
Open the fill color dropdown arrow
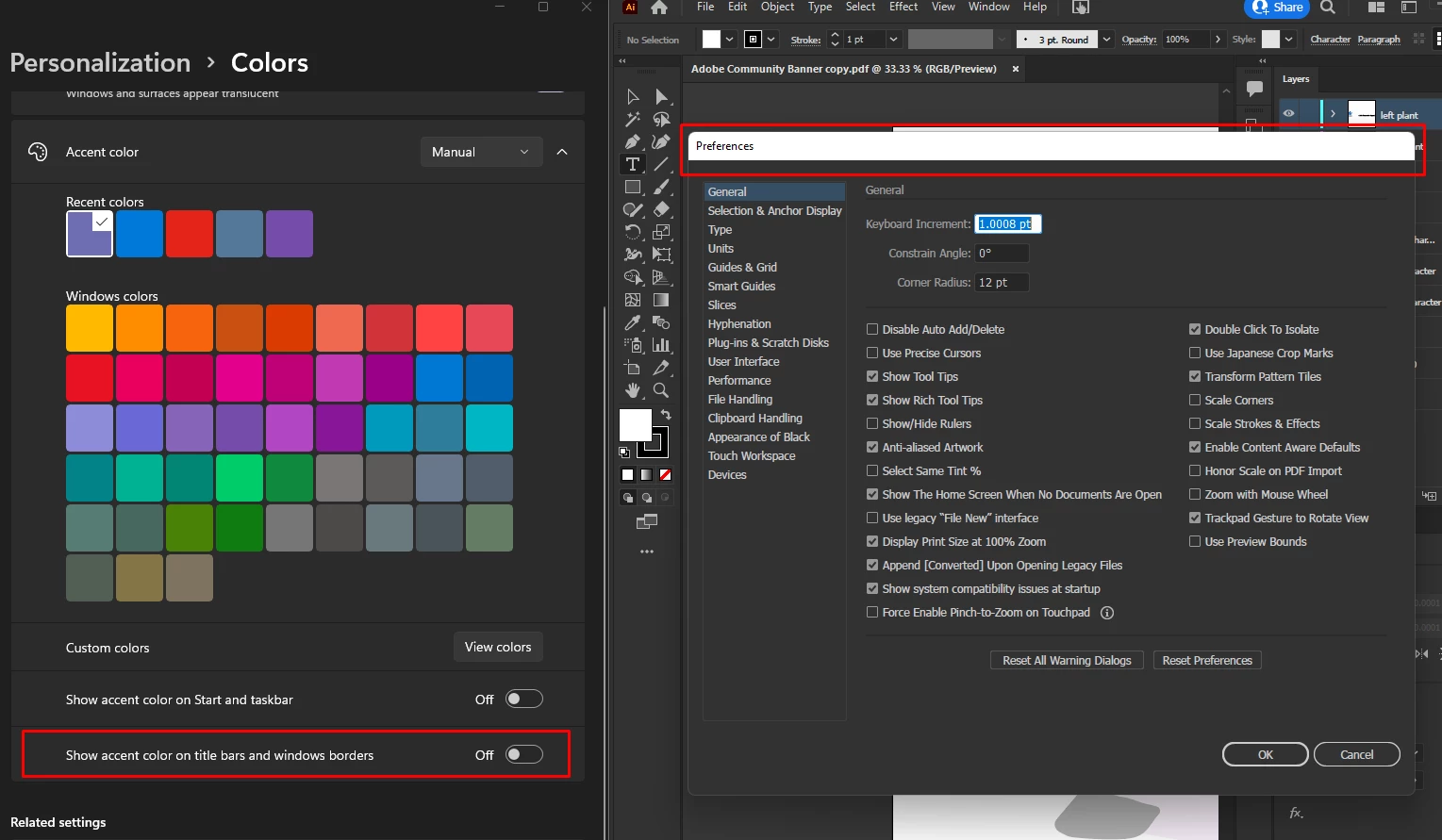(x=730, y=40)
